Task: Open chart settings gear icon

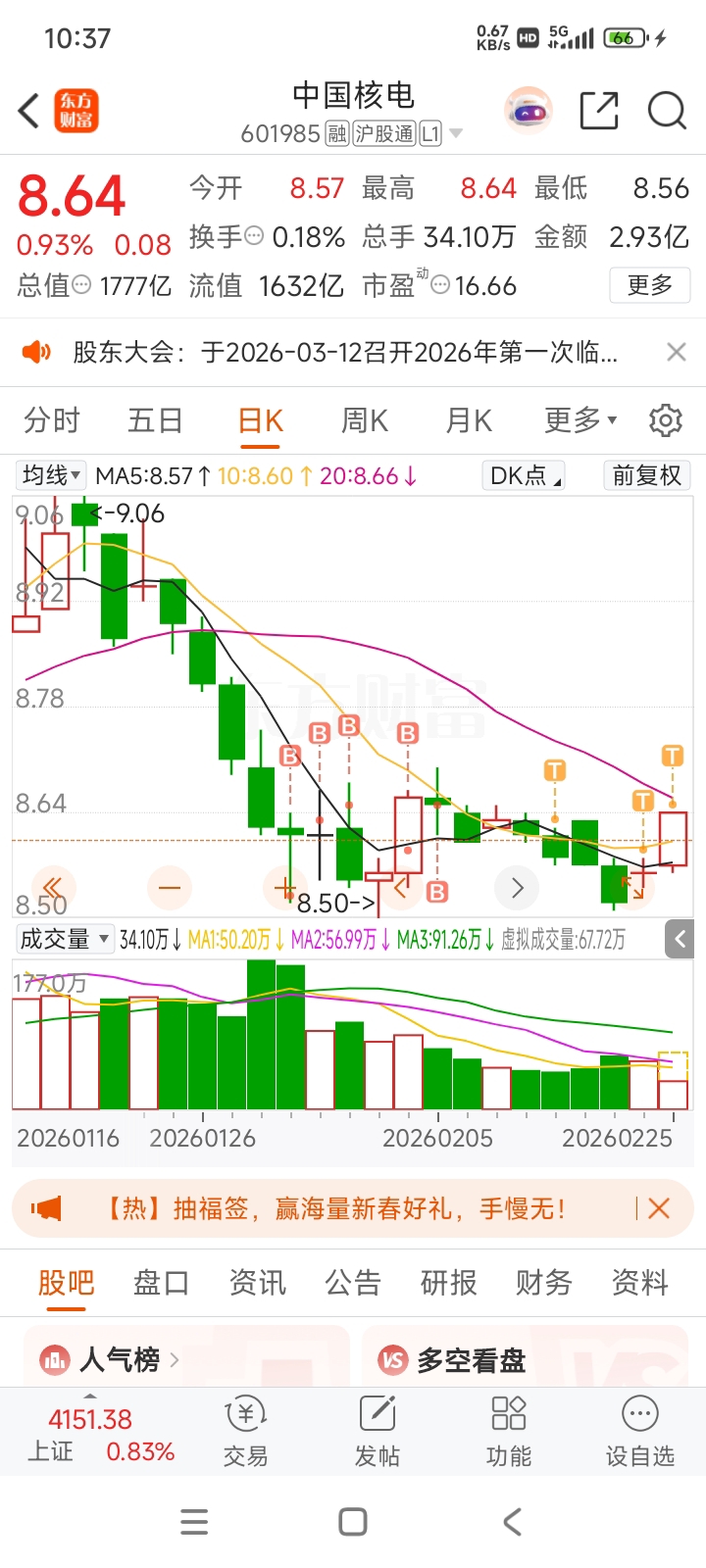Action: point(666,420)
